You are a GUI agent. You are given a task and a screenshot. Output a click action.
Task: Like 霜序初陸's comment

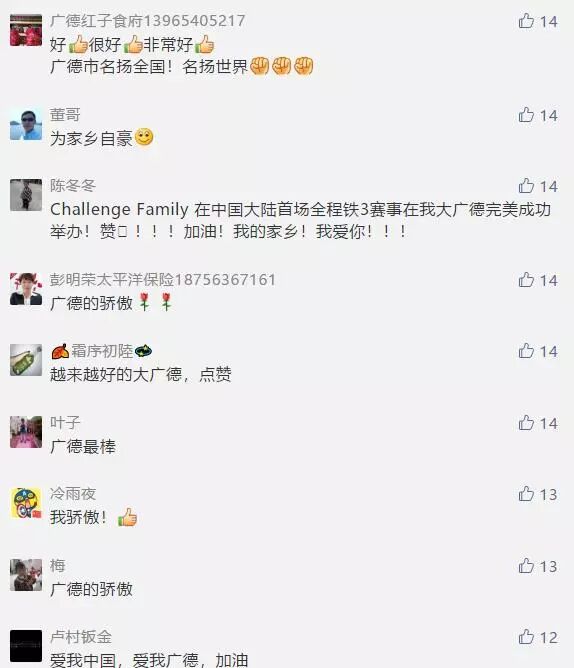click(526, 351)
